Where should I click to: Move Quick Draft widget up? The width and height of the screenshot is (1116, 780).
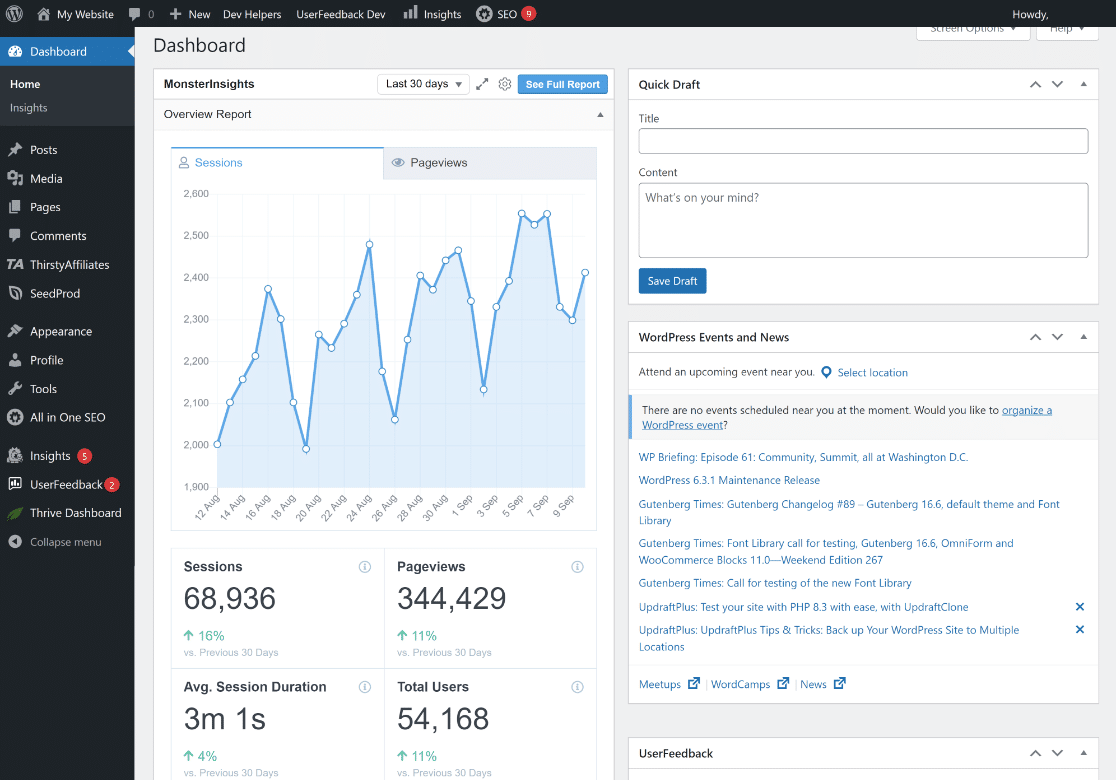(1036, 84)
